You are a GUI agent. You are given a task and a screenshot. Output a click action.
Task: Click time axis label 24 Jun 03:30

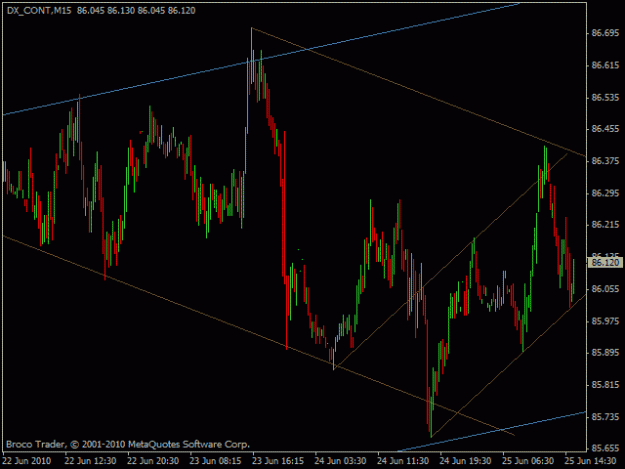[x=340, y=461]
